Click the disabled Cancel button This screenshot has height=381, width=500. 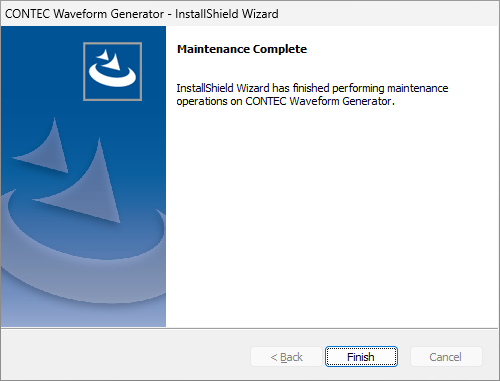(x=446, y=357)
